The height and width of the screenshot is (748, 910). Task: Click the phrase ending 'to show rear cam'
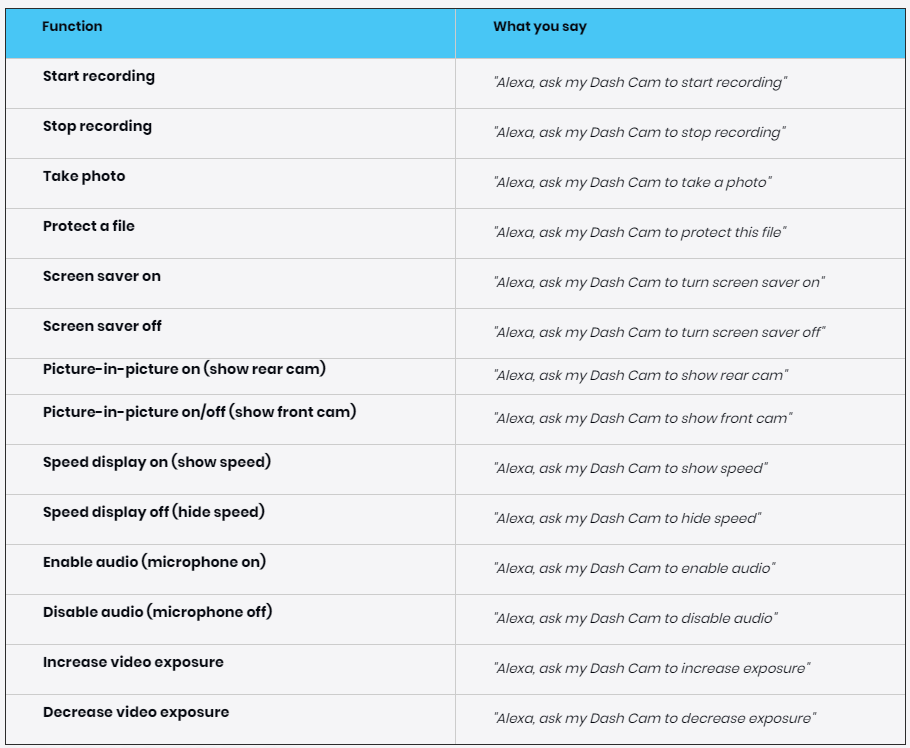(641, 375)
